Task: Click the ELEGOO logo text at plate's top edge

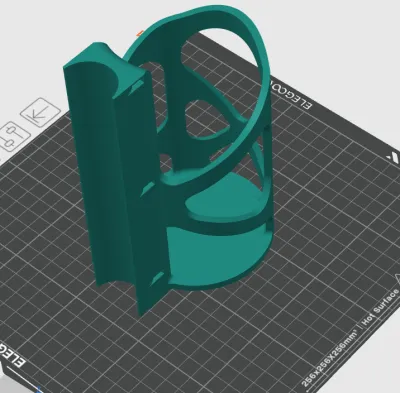Action: (290, 94)
